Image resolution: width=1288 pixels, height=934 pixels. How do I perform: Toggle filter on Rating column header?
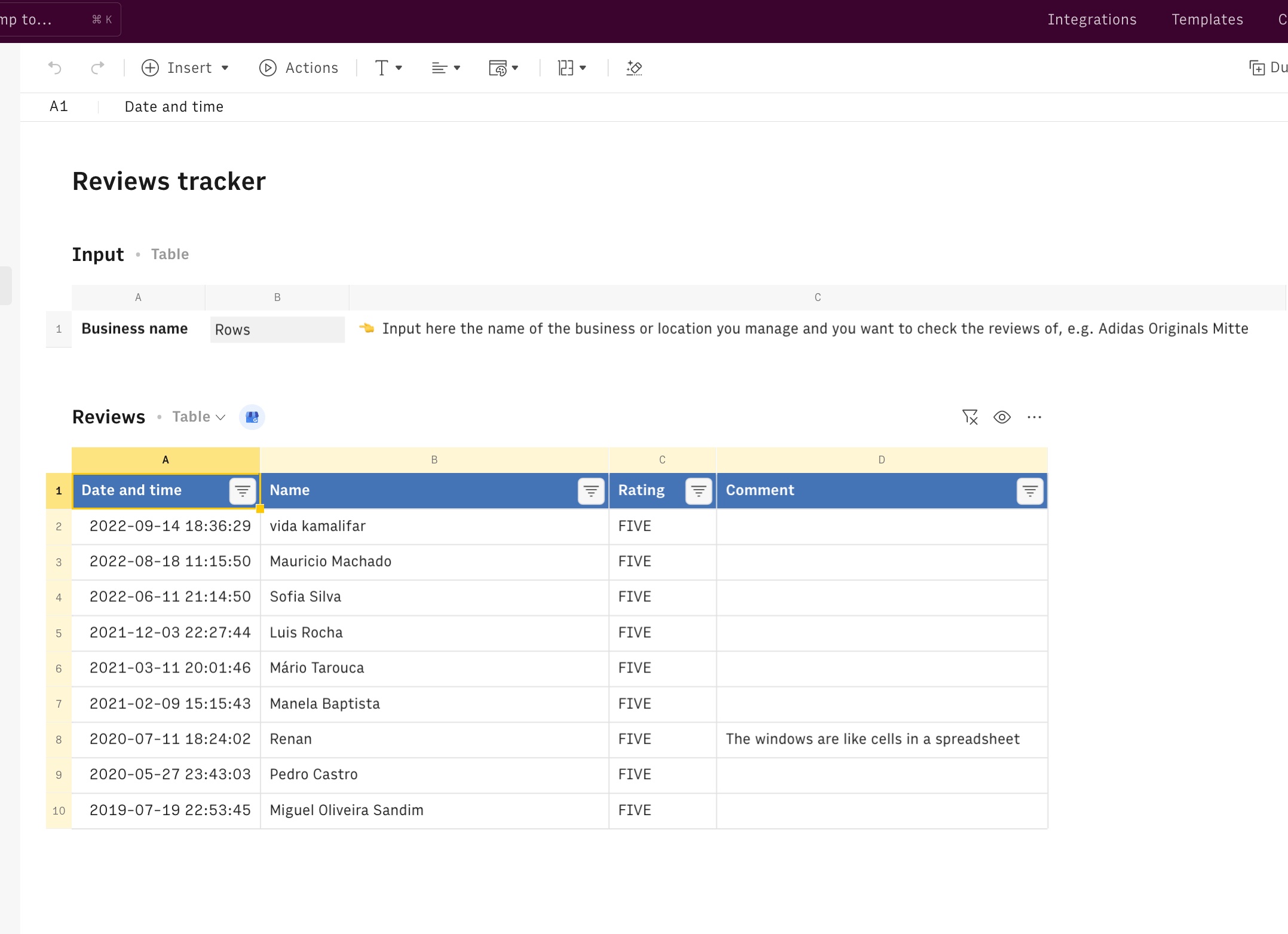click(698, 491)
